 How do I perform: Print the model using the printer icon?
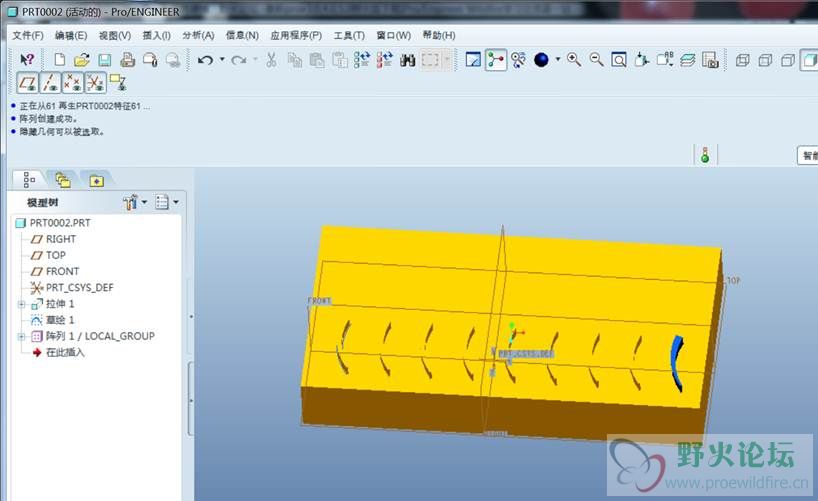pos(127,60)
